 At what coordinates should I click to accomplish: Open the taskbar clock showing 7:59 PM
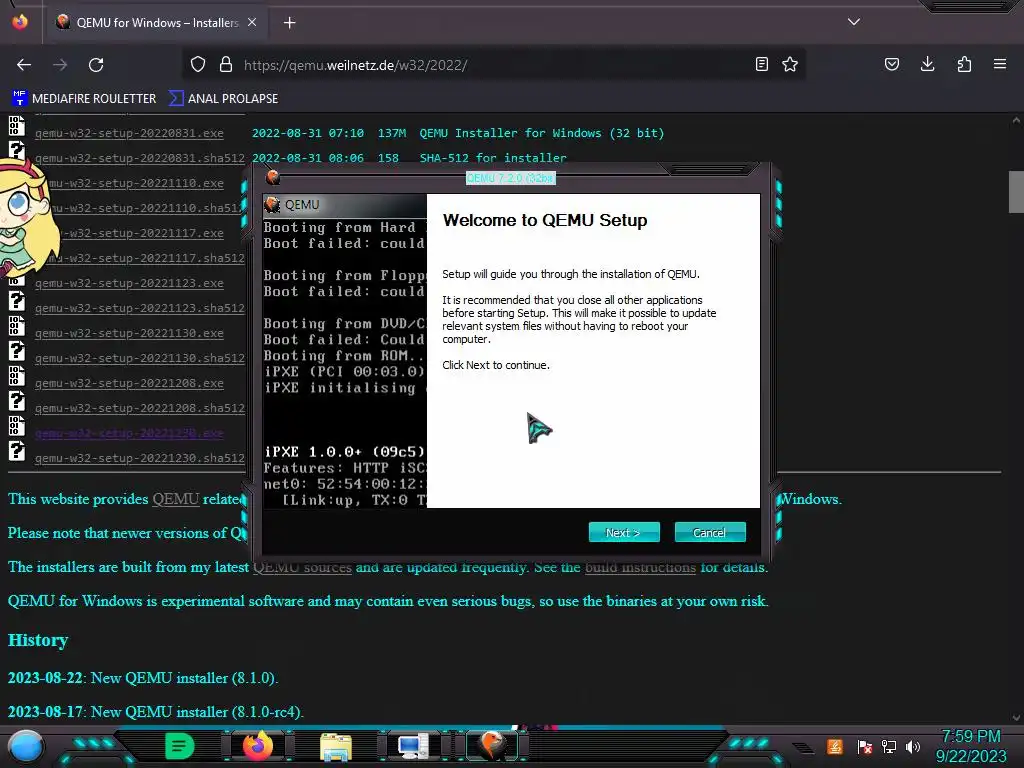pos(970,746)
